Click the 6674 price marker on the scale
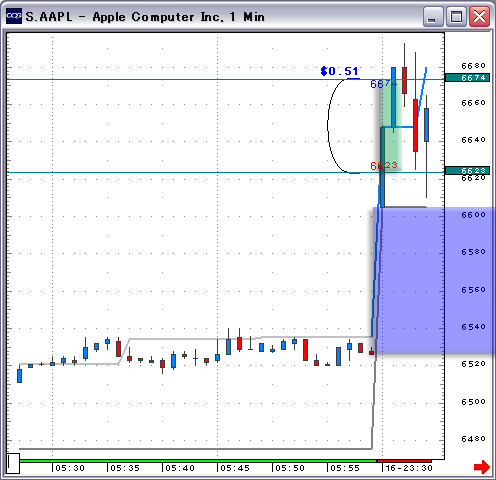Viewport: 496px width, 480px height. click(x=467, y=78)
